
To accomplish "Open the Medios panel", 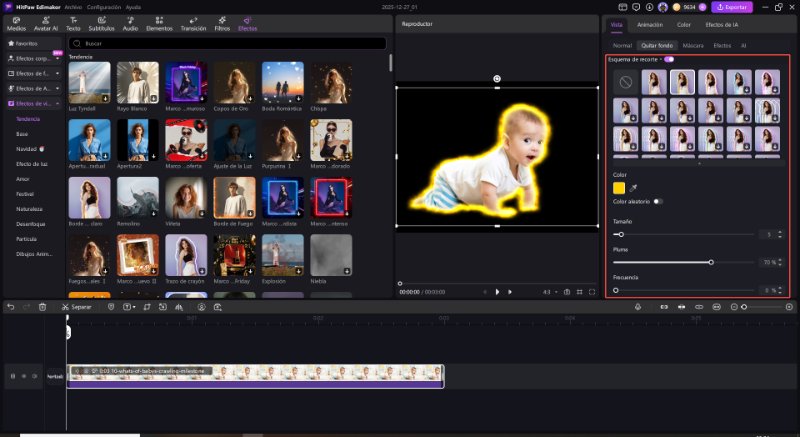I will [16, 24].
